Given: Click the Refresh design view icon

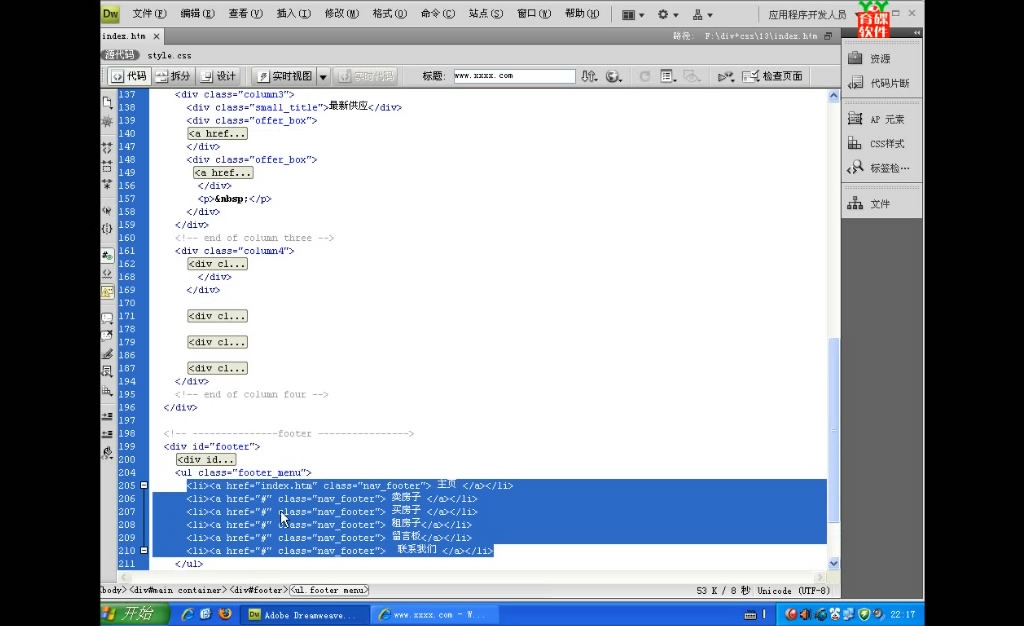Looking at the screenshot, I should point(645,76).
